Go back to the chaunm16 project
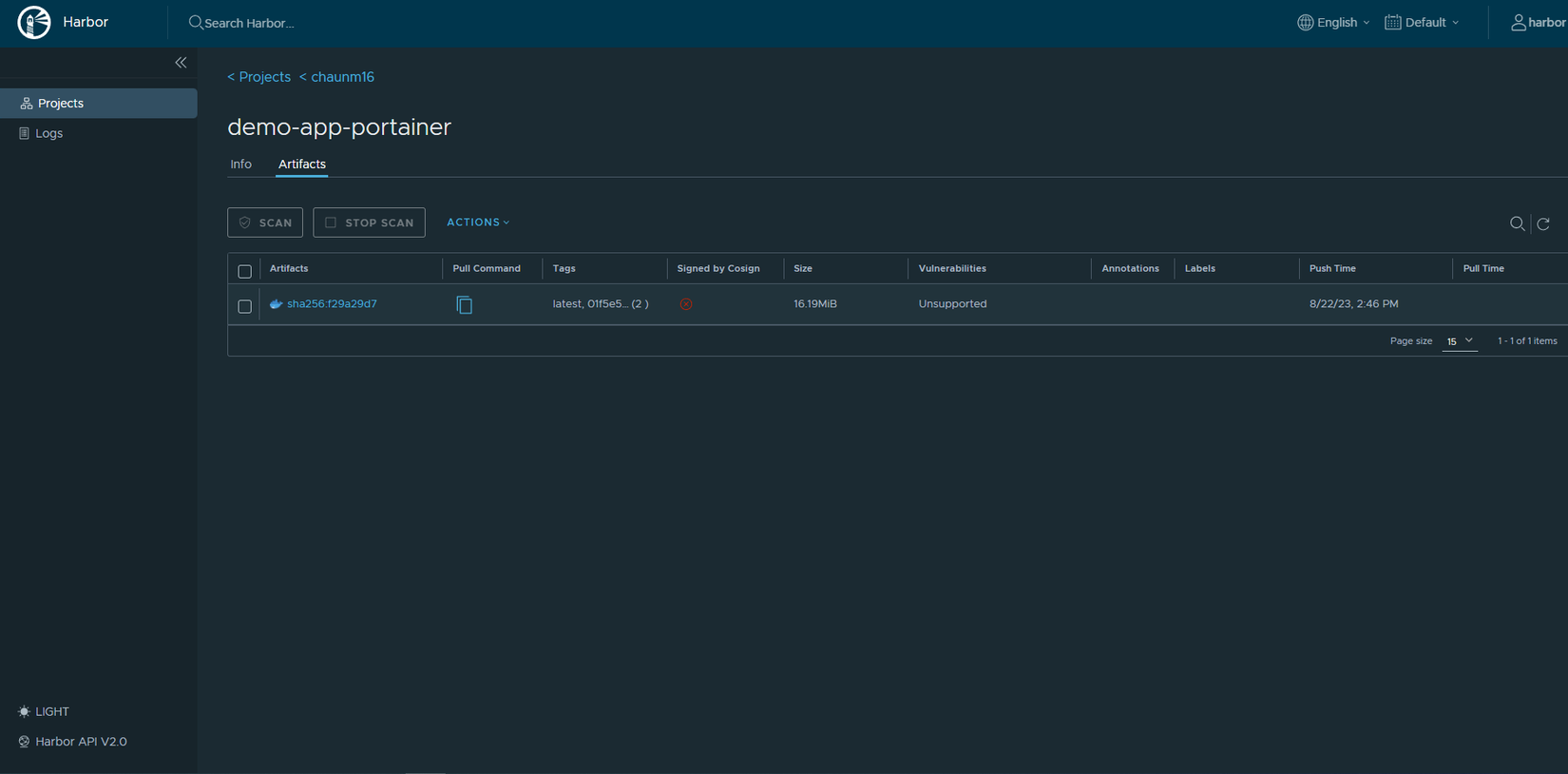 (x=336, y=77)
